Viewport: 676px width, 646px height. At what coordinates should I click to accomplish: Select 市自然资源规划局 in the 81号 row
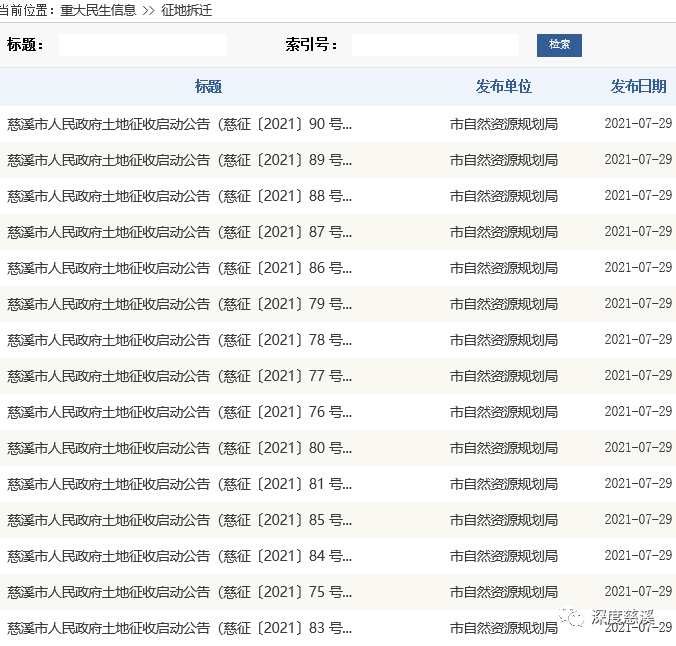[504, 484]
